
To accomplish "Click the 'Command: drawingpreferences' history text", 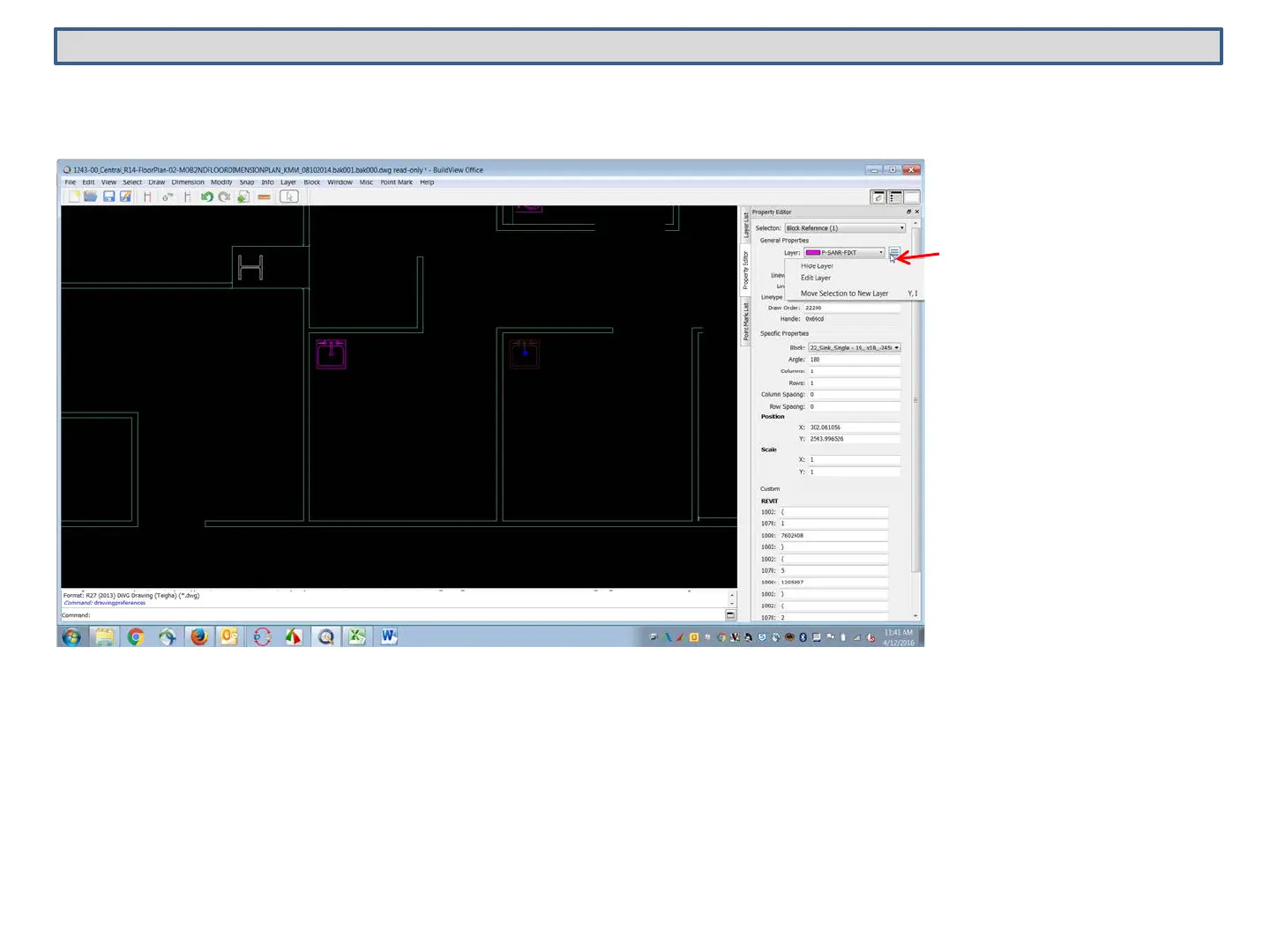I will click(105, 603).
